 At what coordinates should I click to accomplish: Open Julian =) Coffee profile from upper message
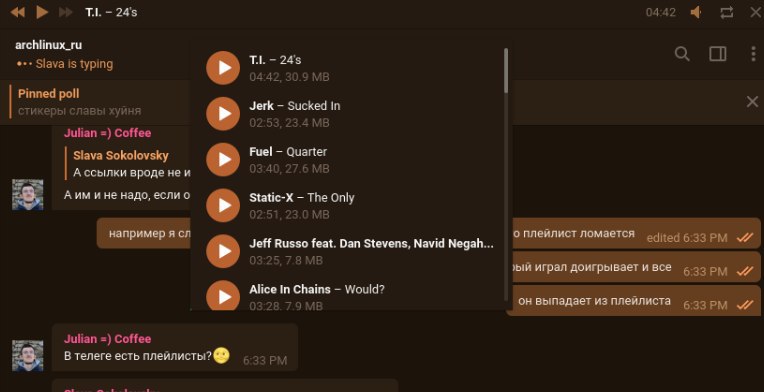click(107, 133)
